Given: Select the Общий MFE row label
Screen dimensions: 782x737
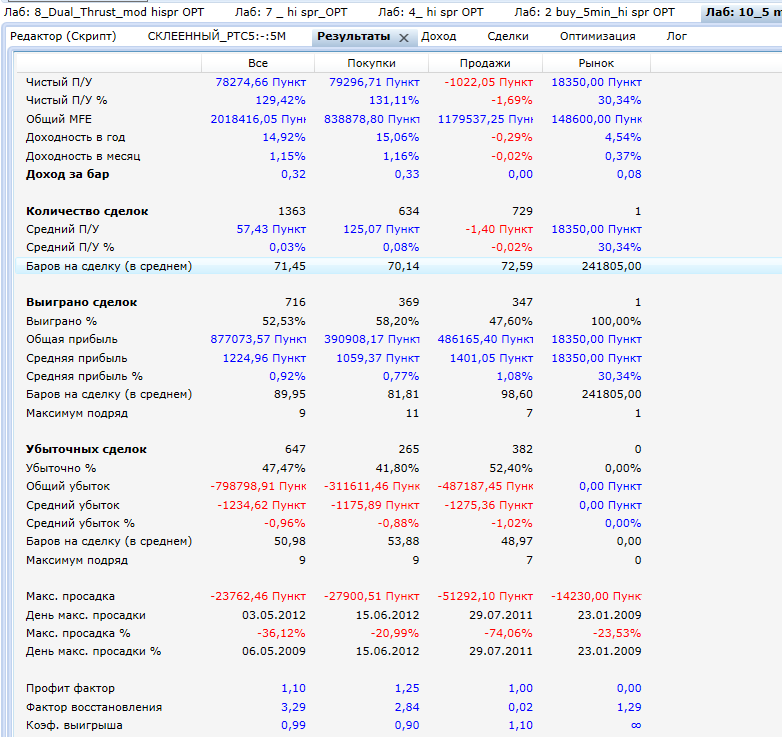Looking at the screenshot, I should (59, 119).
